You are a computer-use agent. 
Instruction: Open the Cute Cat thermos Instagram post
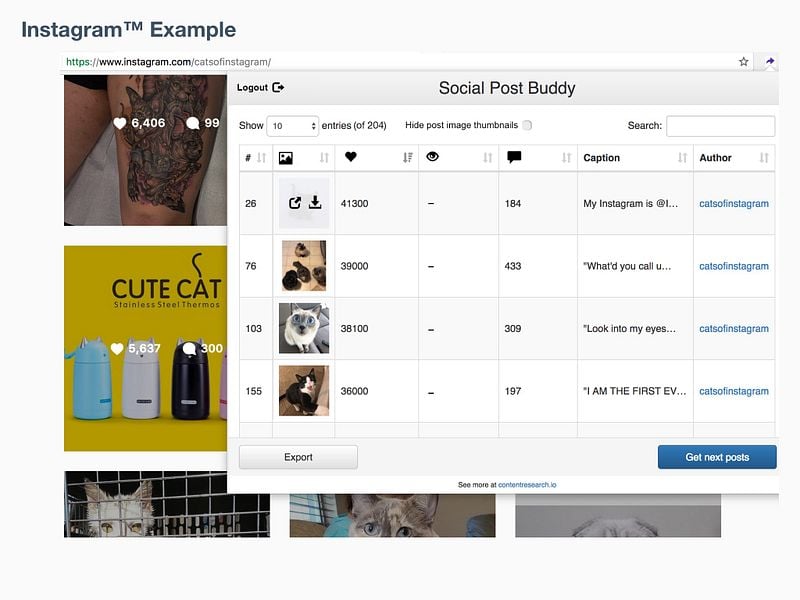point(145,348)
